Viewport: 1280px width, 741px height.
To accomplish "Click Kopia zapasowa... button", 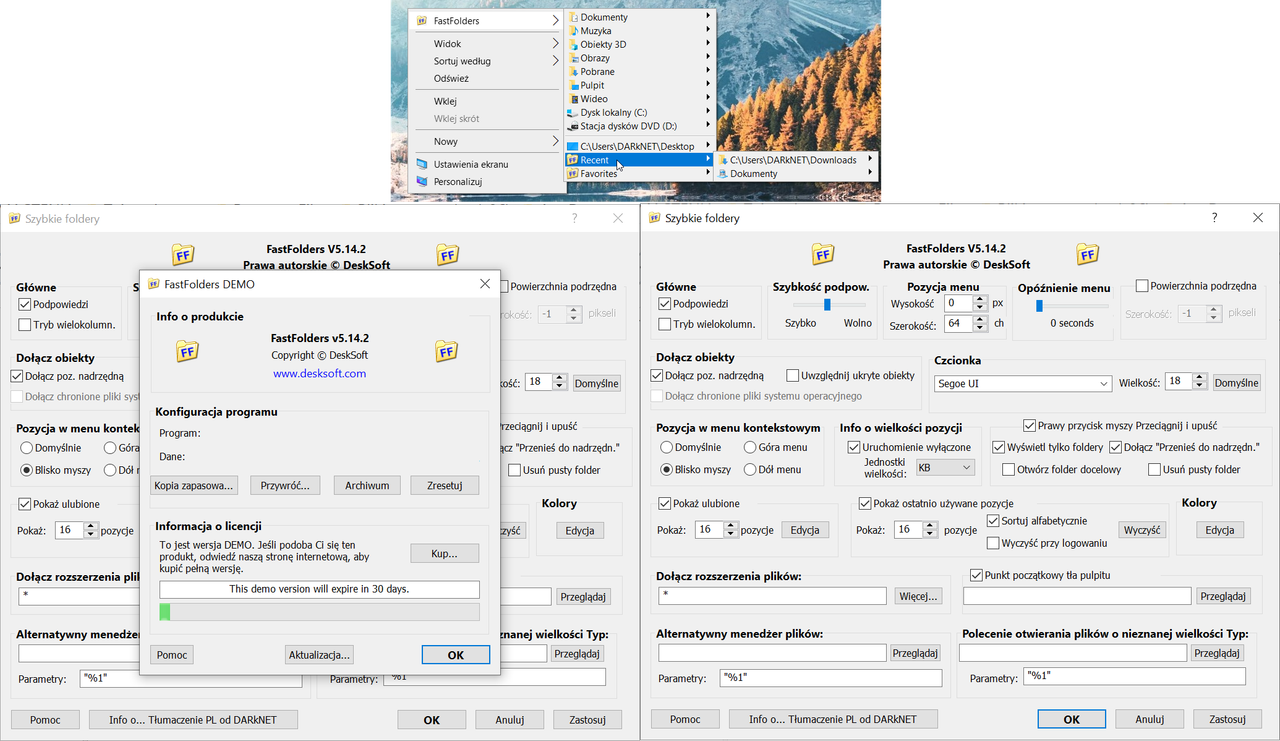I will [x=194, y=485].
